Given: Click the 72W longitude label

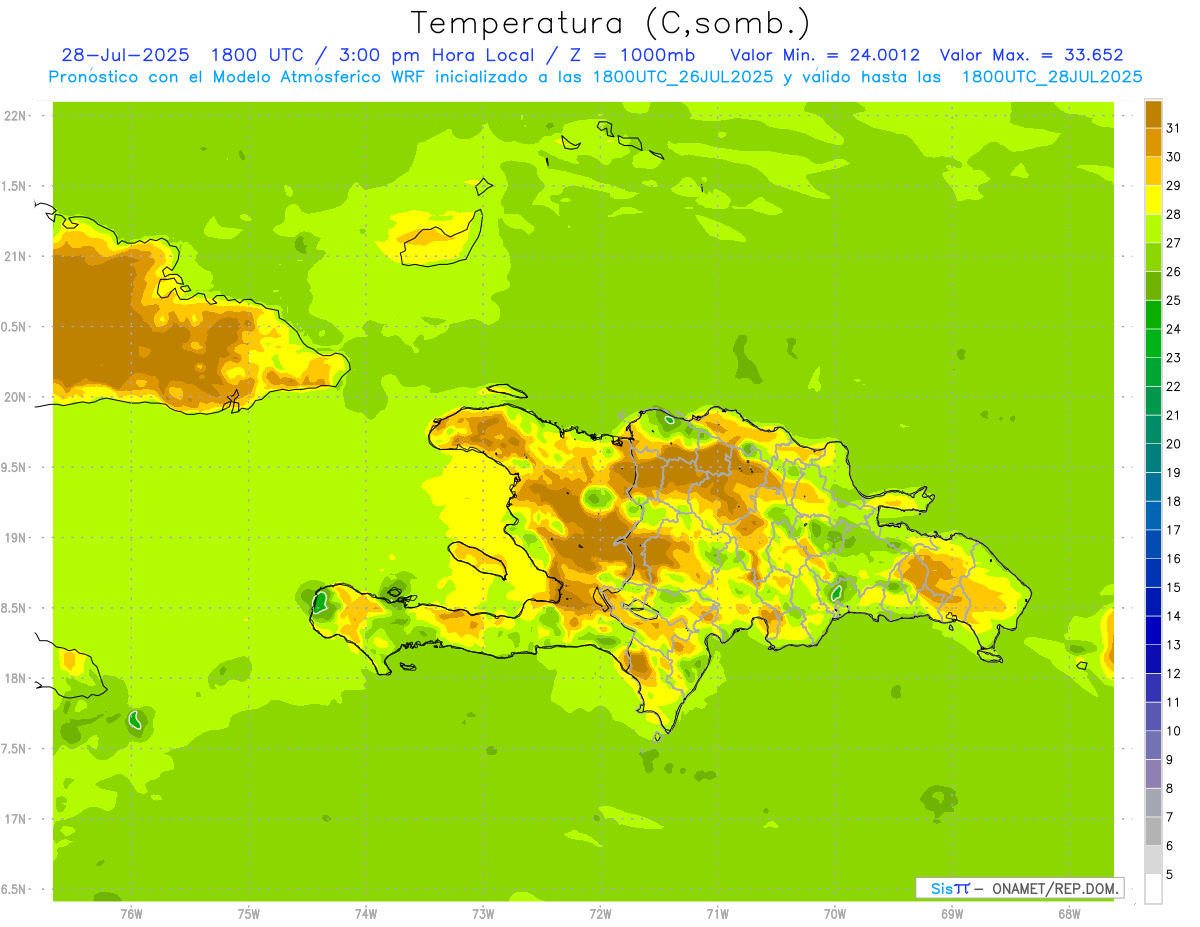Looking at the screenshot, I should pos(600,913).
